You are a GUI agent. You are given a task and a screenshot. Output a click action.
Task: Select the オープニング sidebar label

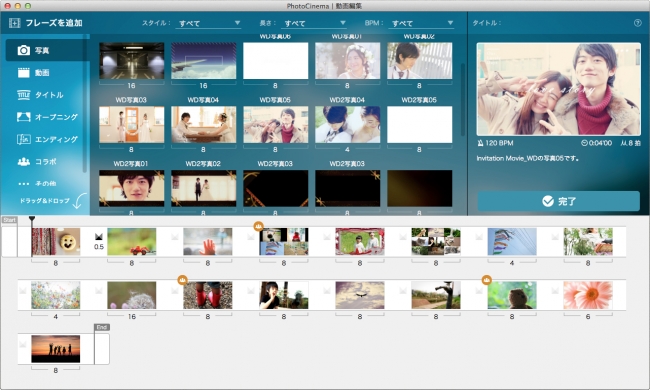point(56,117)
